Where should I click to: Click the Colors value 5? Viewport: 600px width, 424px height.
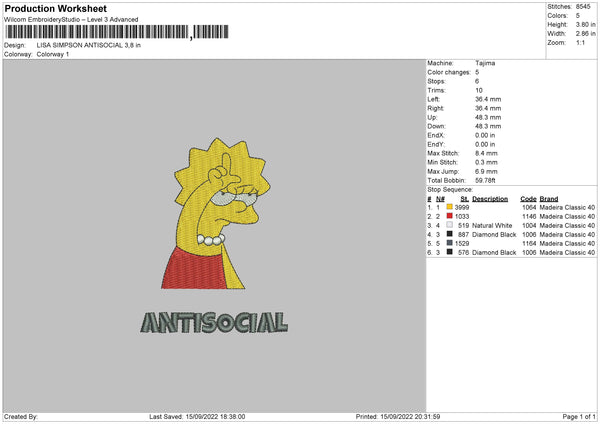click(x=578, y=16)
